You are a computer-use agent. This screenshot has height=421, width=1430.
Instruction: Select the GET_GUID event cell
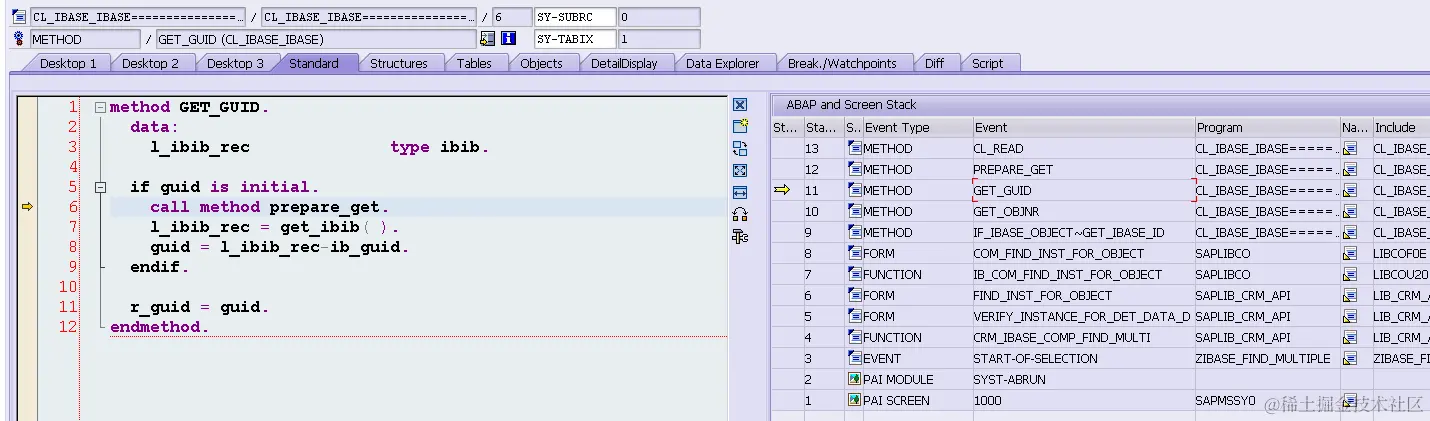click(x=1084, y=190)
